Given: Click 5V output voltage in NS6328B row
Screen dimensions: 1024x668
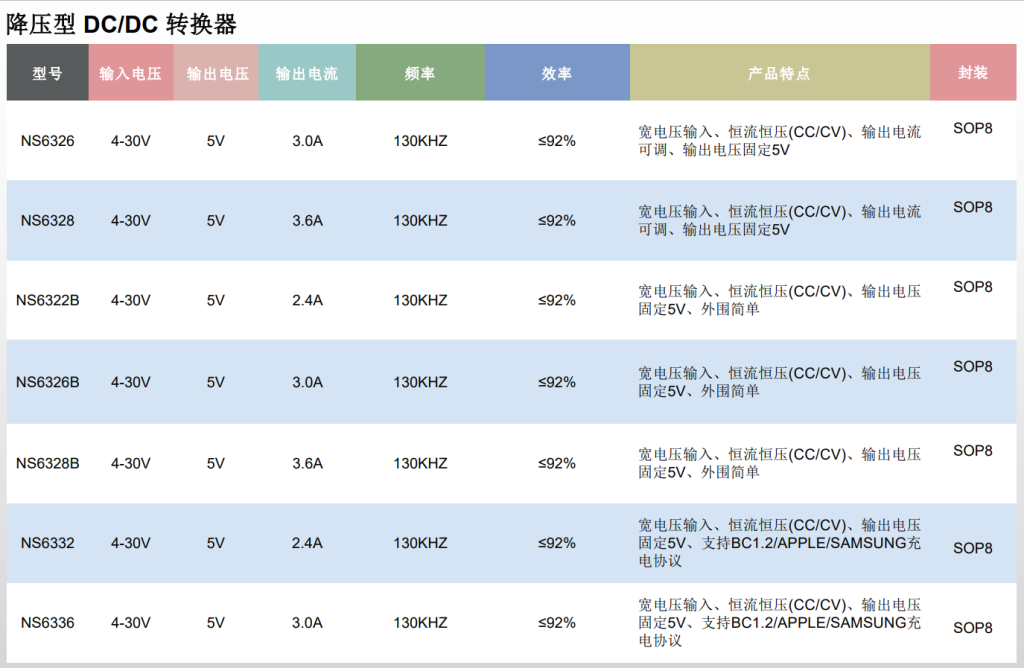Looking at the screenshot, I should [x=216, y=464].
